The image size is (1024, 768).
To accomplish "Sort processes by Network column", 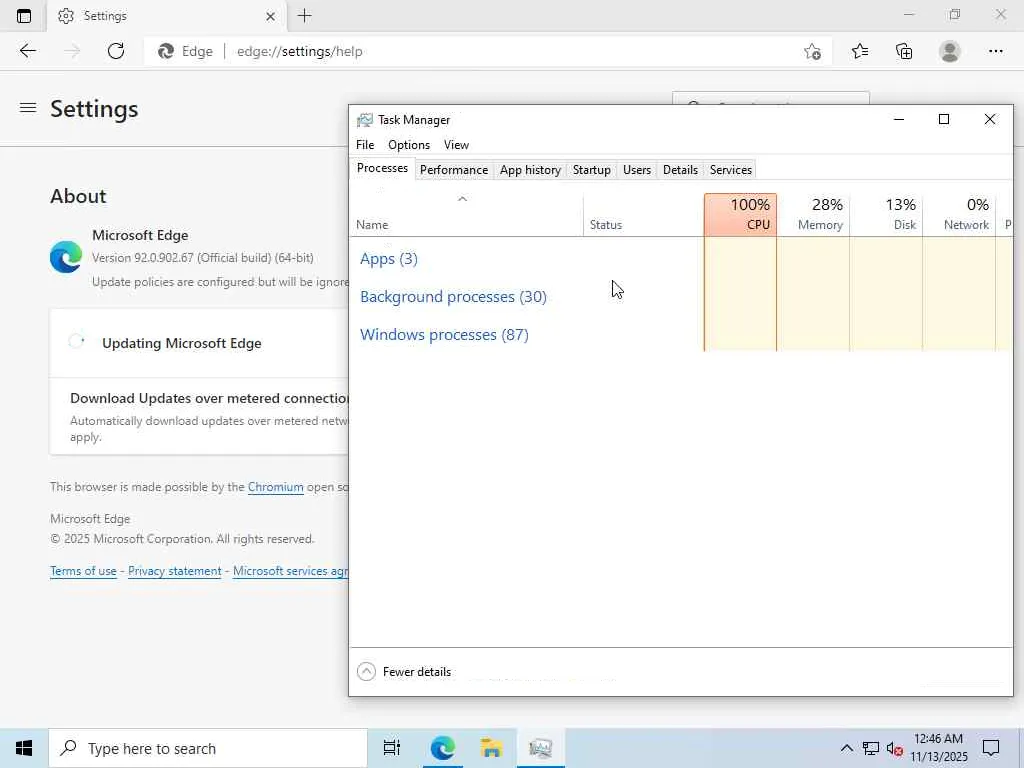I will (960, 215).
